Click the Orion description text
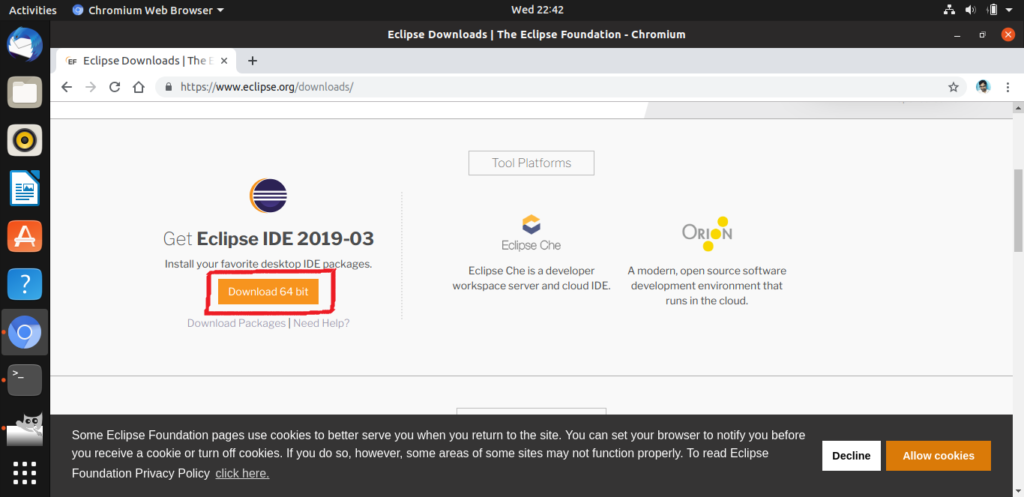 [707, 286]
